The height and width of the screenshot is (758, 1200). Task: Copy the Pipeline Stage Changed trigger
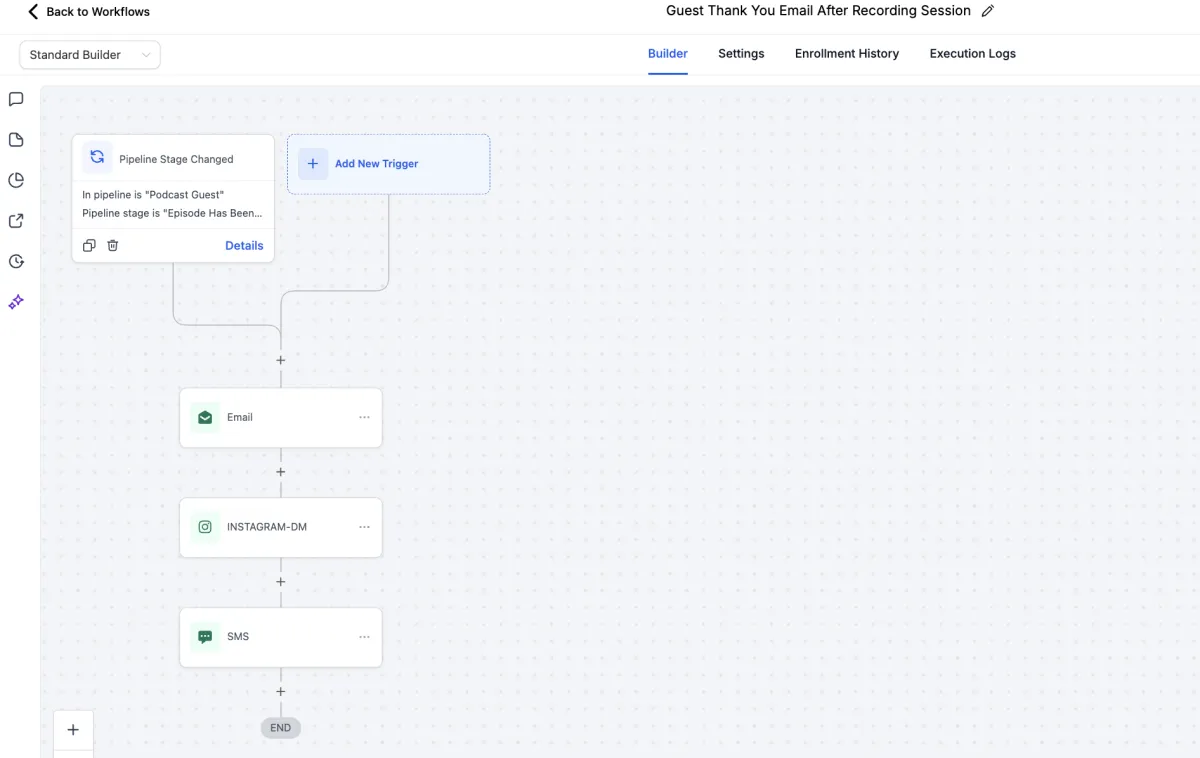(89, 245)
